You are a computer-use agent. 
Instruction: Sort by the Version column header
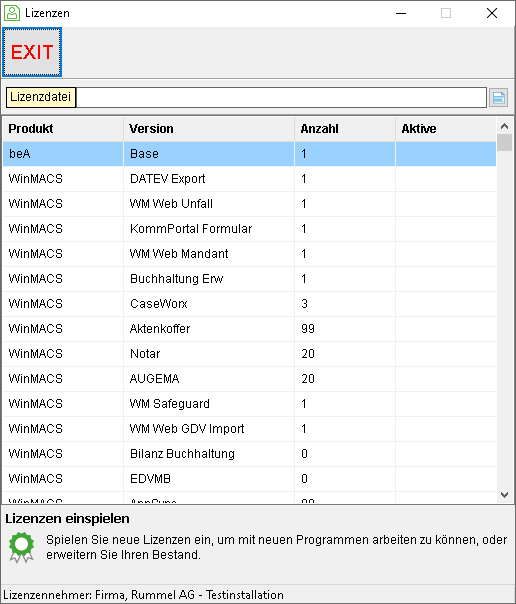coord(209,129)
